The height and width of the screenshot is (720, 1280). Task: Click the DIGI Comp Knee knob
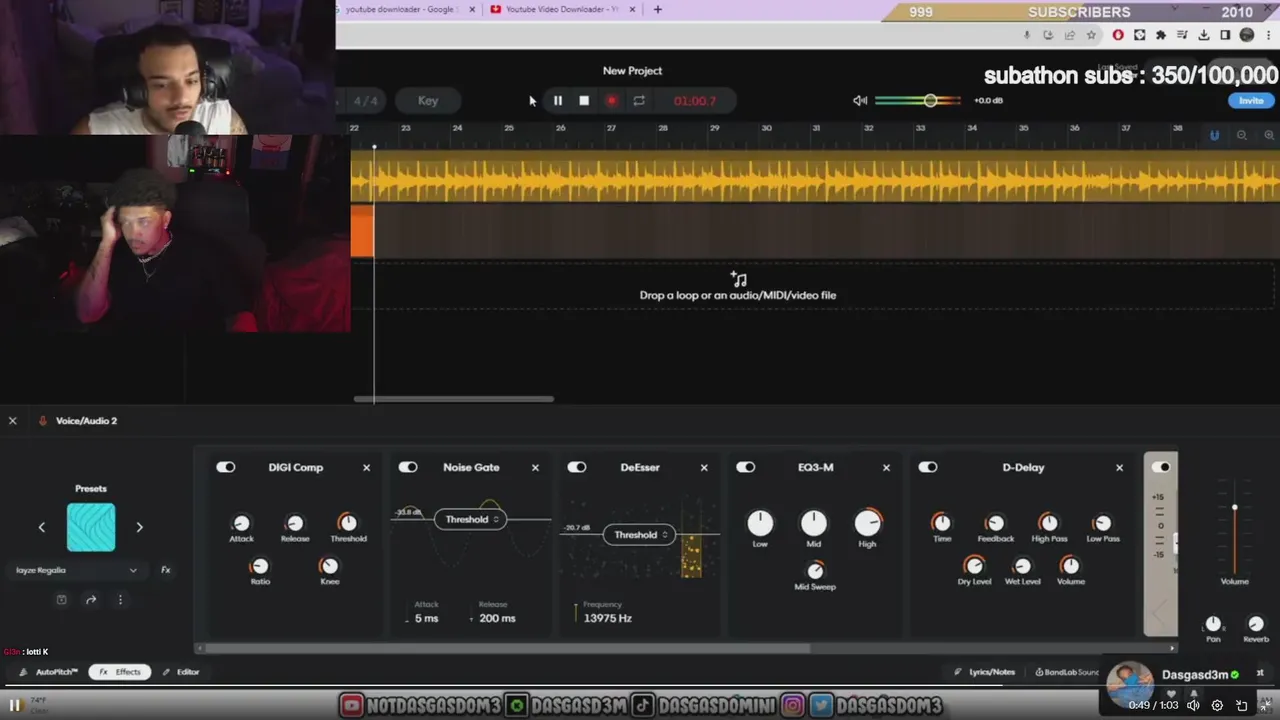pyautogui.click(x=329, y=566)
